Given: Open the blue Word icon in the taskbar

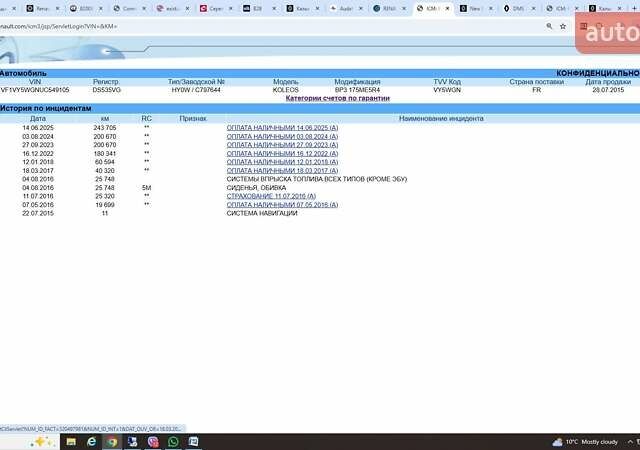Looking at the screenshot, I should click(132, 441).
